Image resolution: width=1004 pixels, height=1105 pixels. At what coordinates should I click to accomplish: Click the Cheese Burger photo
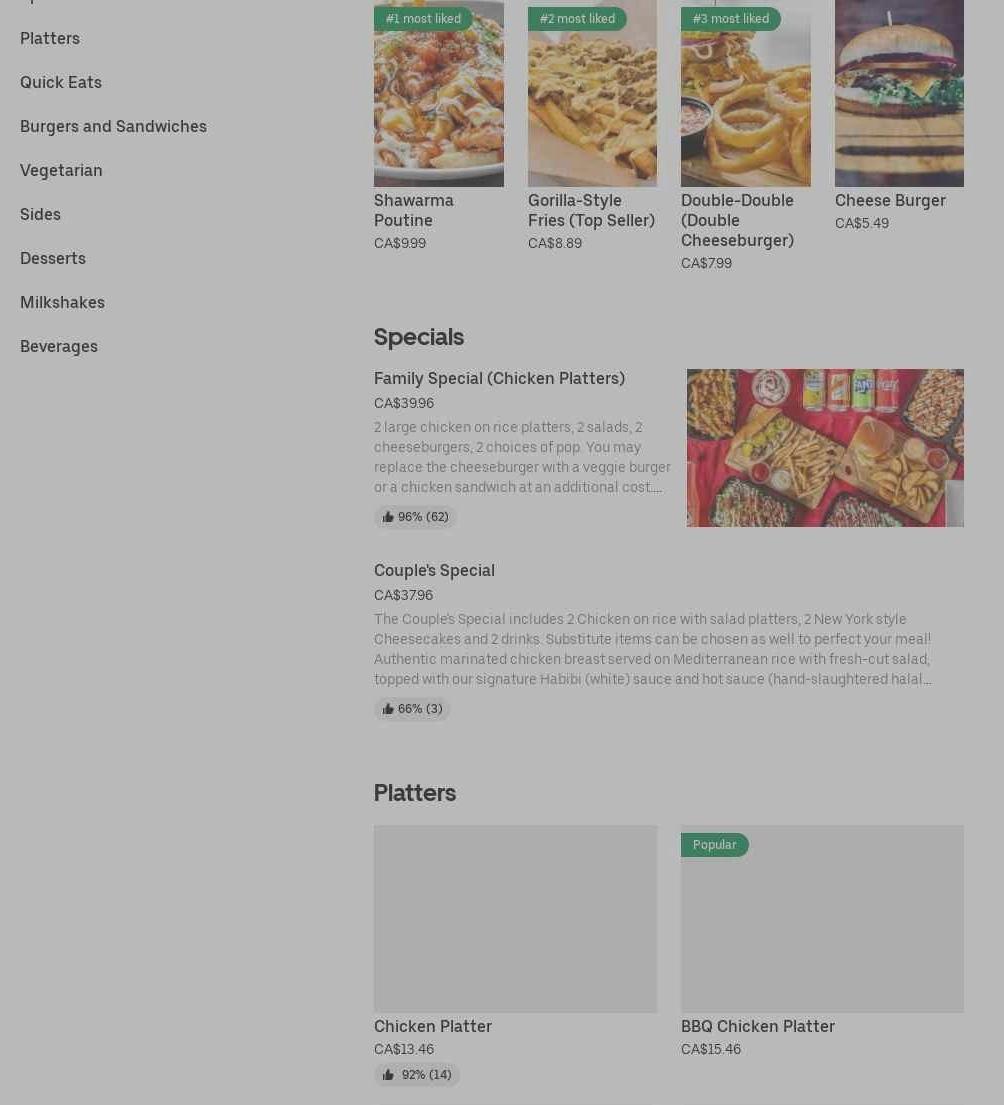[x=899, y=93]
